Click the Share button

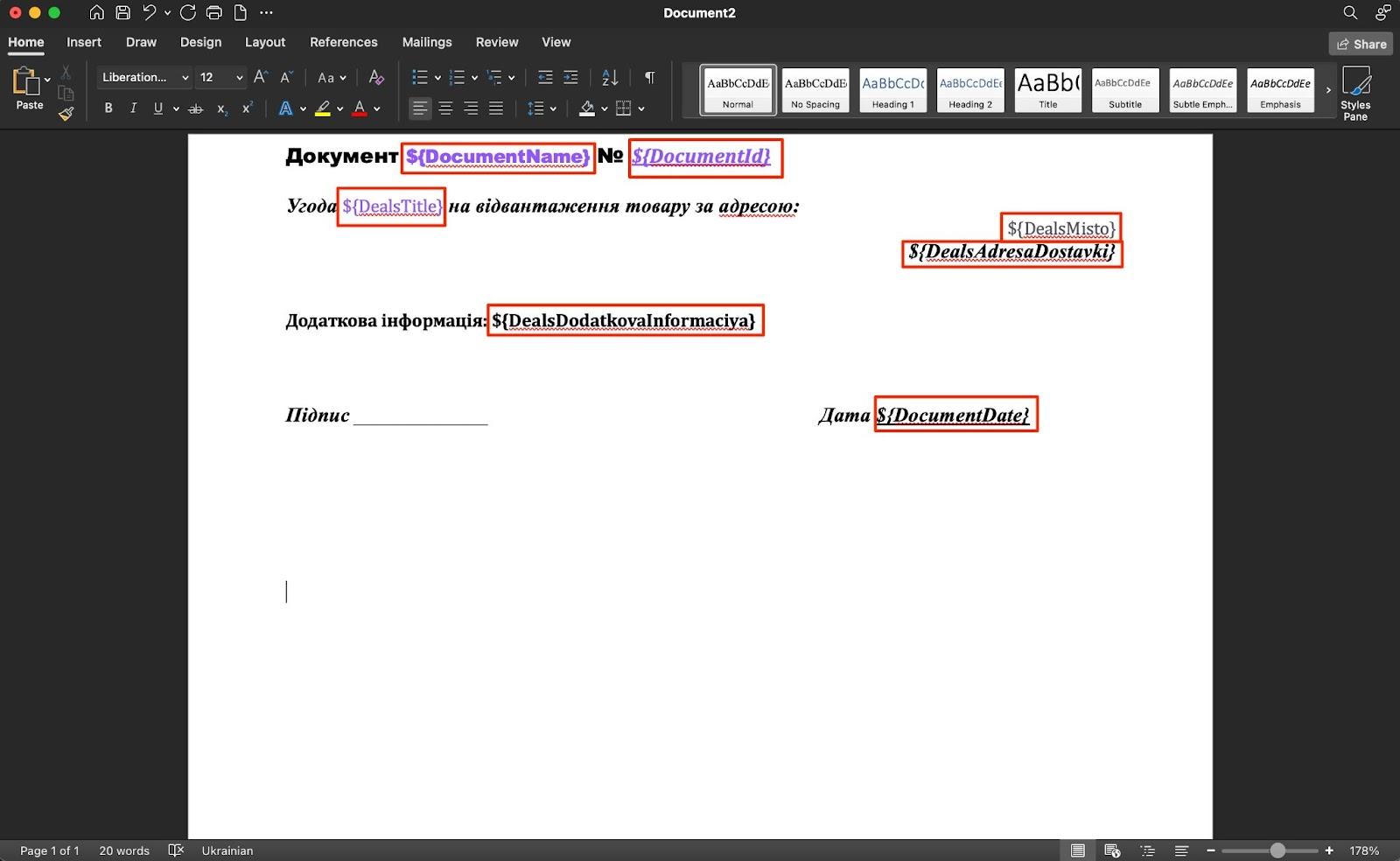coord(1361,44)
